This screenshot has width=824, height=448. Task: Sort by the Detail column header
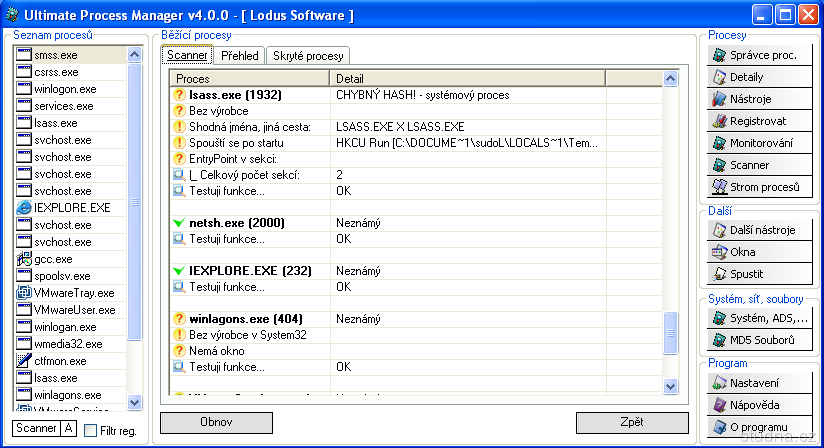coord(468,79)
